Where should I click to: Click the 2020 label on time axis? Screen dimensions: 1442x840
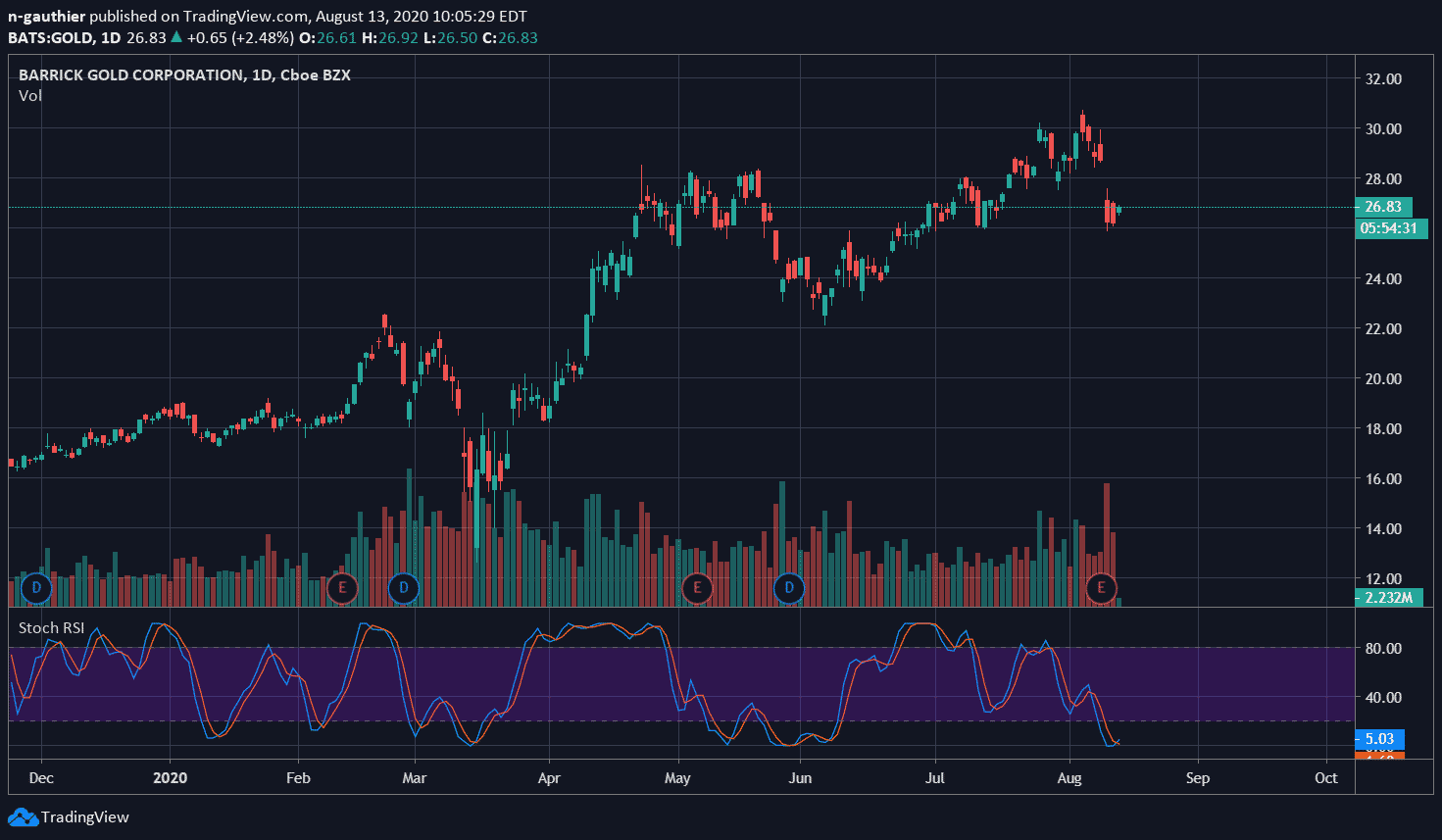[170, 778]
